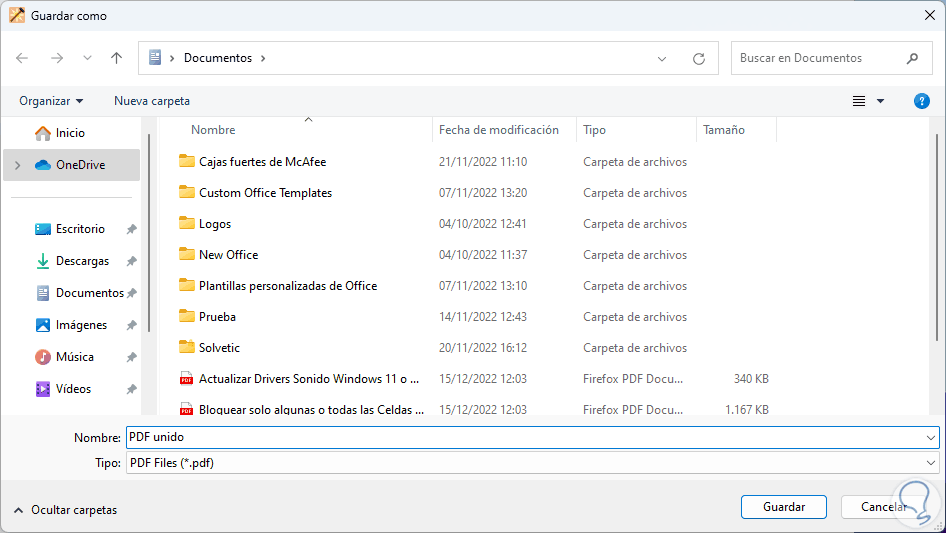Click the help question mark icon
Viewport: 946px width, 533px height.
click(x=922, y=101)
